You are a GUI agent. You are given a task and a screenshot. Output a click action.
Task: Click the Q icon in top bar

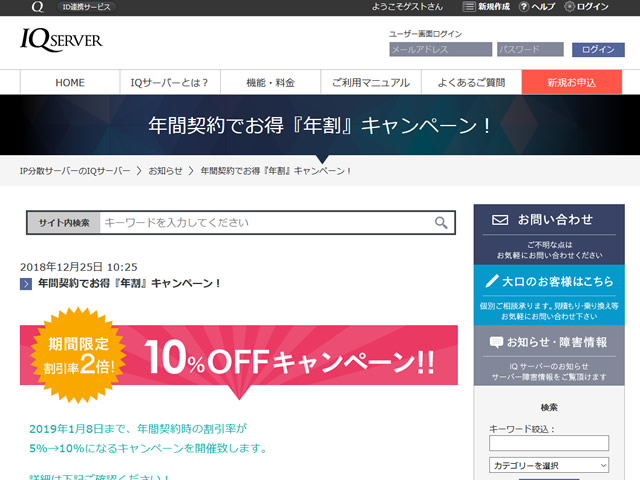37,6
